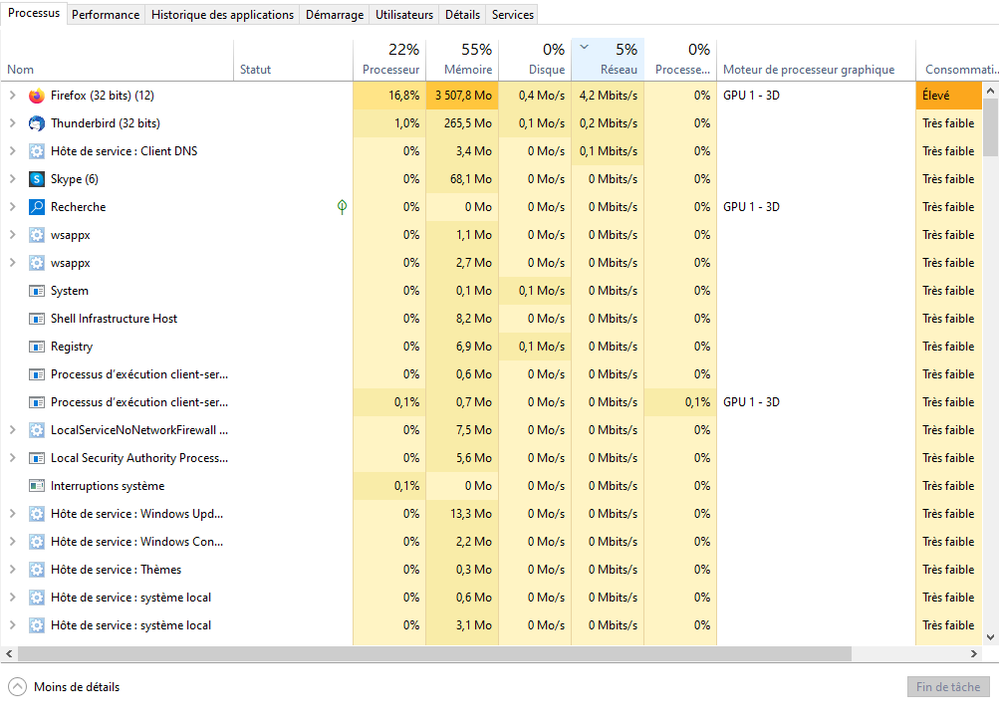Viewport: 999px width, 711px height.
Task: Click the System process icon
Action: (x=37, y=291)
